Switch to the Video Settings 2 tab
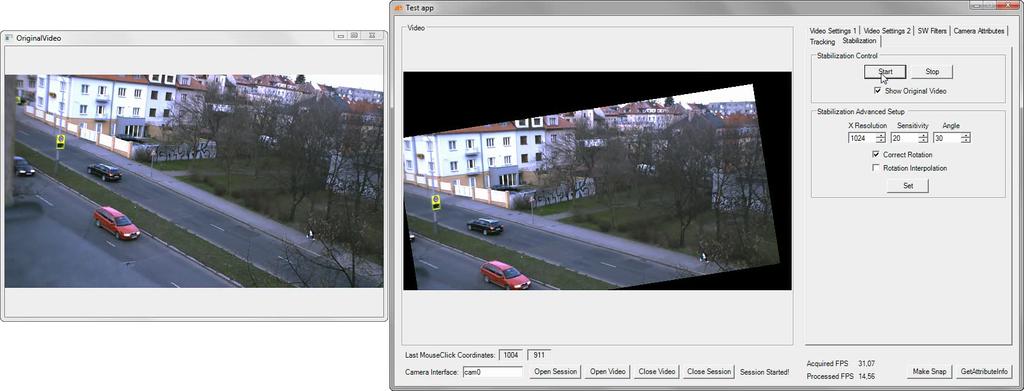 (x=886, y=31)
